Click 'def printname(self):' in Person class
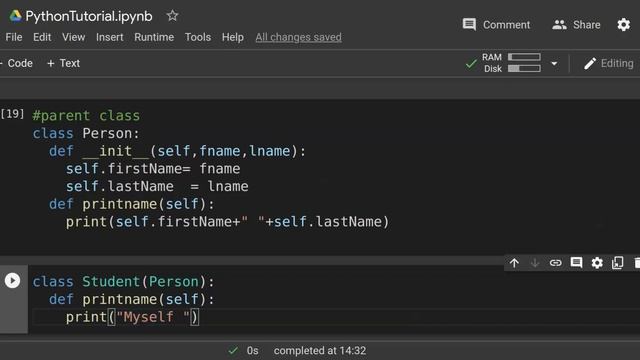This screenshot has height=360, width=640. [x=131, y=204]
